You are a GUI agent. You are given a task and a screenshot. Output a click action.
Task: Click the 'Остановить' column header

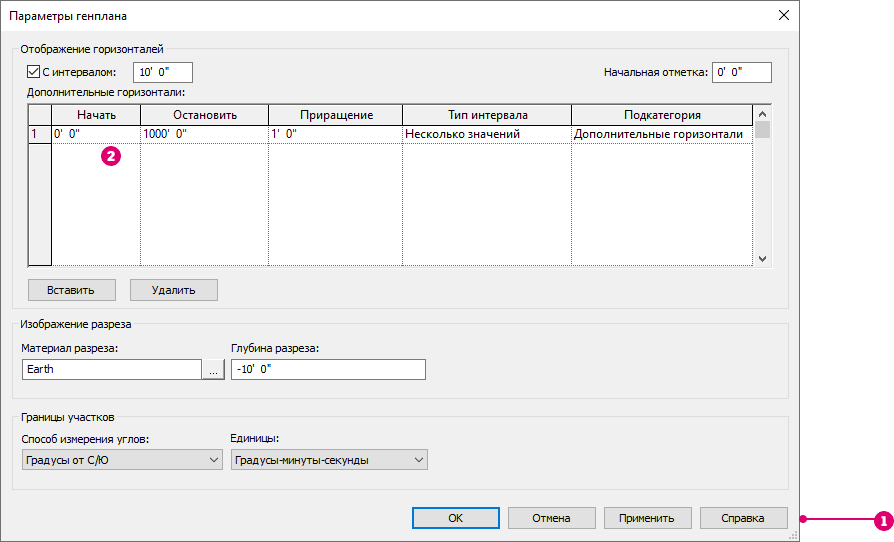click(204, 115)
